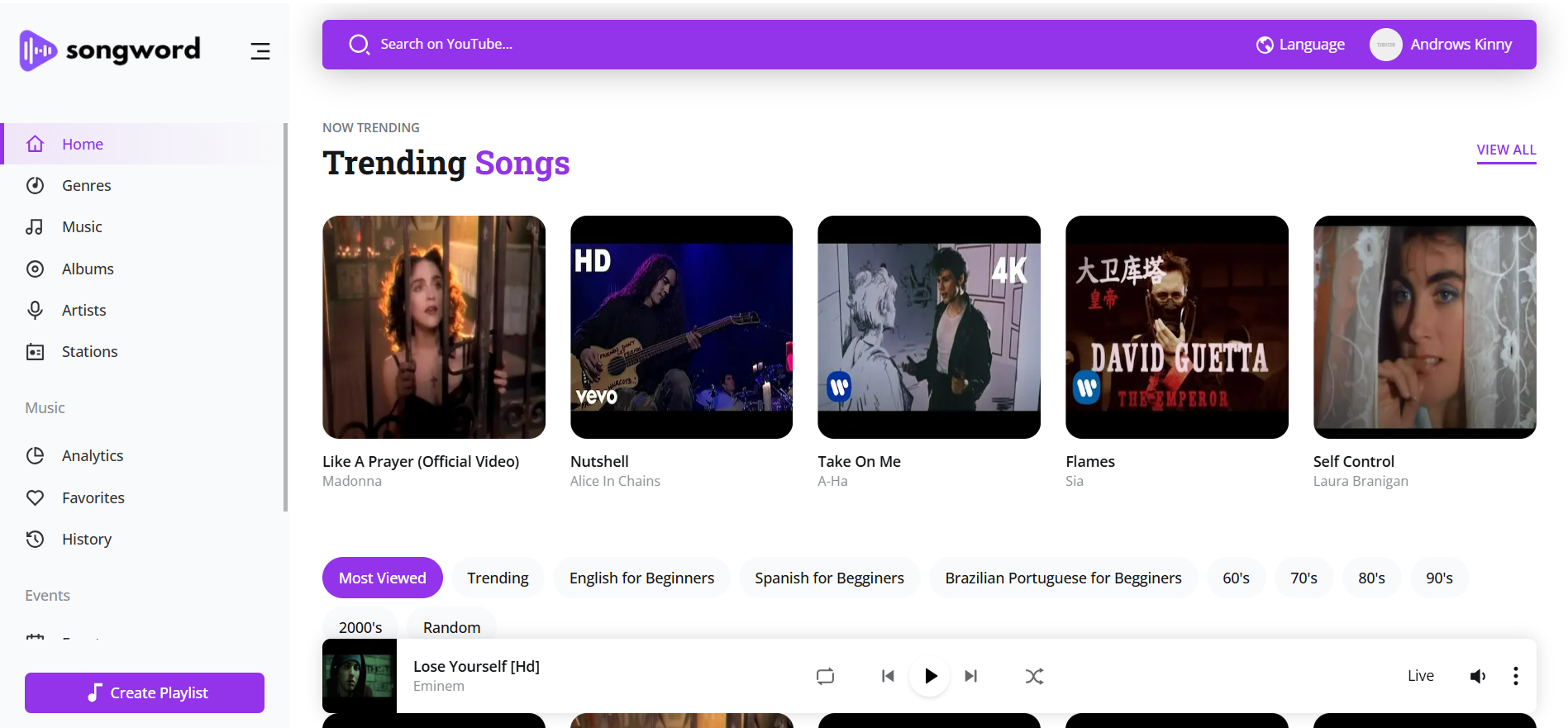Click the search magnifier icon
The image size is (1568, 728).
point(359,45)
